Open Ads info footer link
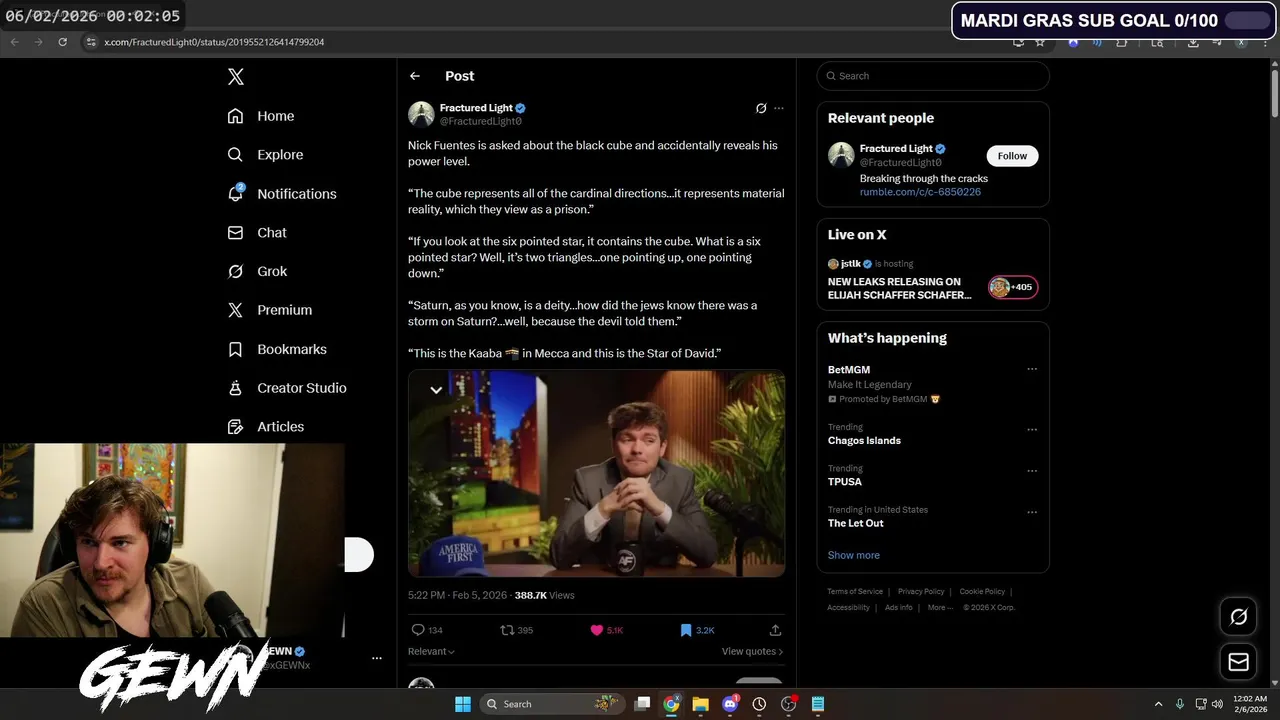The image size is (1280, 720). click(x=898, y=607)
